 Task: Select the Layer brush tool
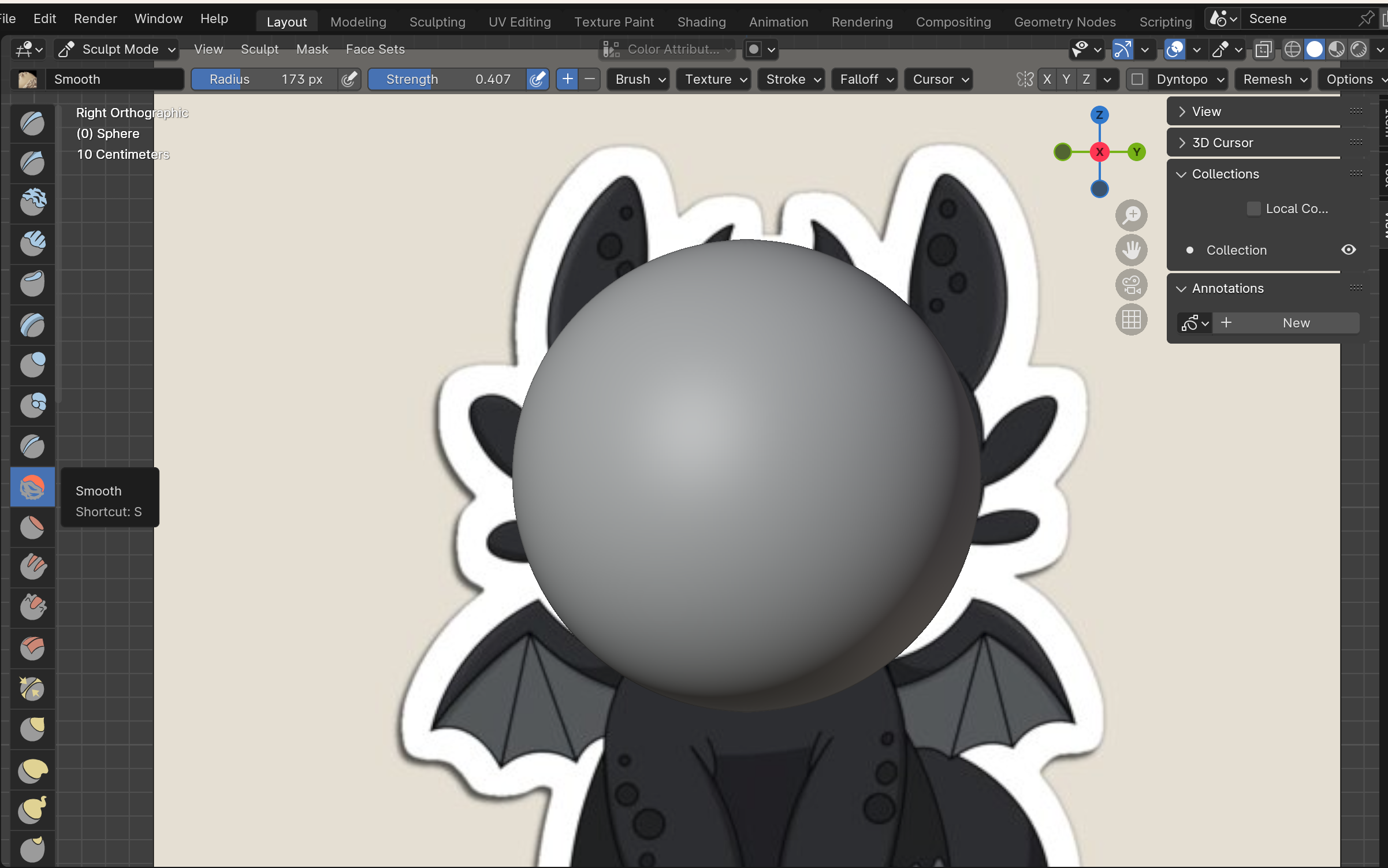point(32,325)
